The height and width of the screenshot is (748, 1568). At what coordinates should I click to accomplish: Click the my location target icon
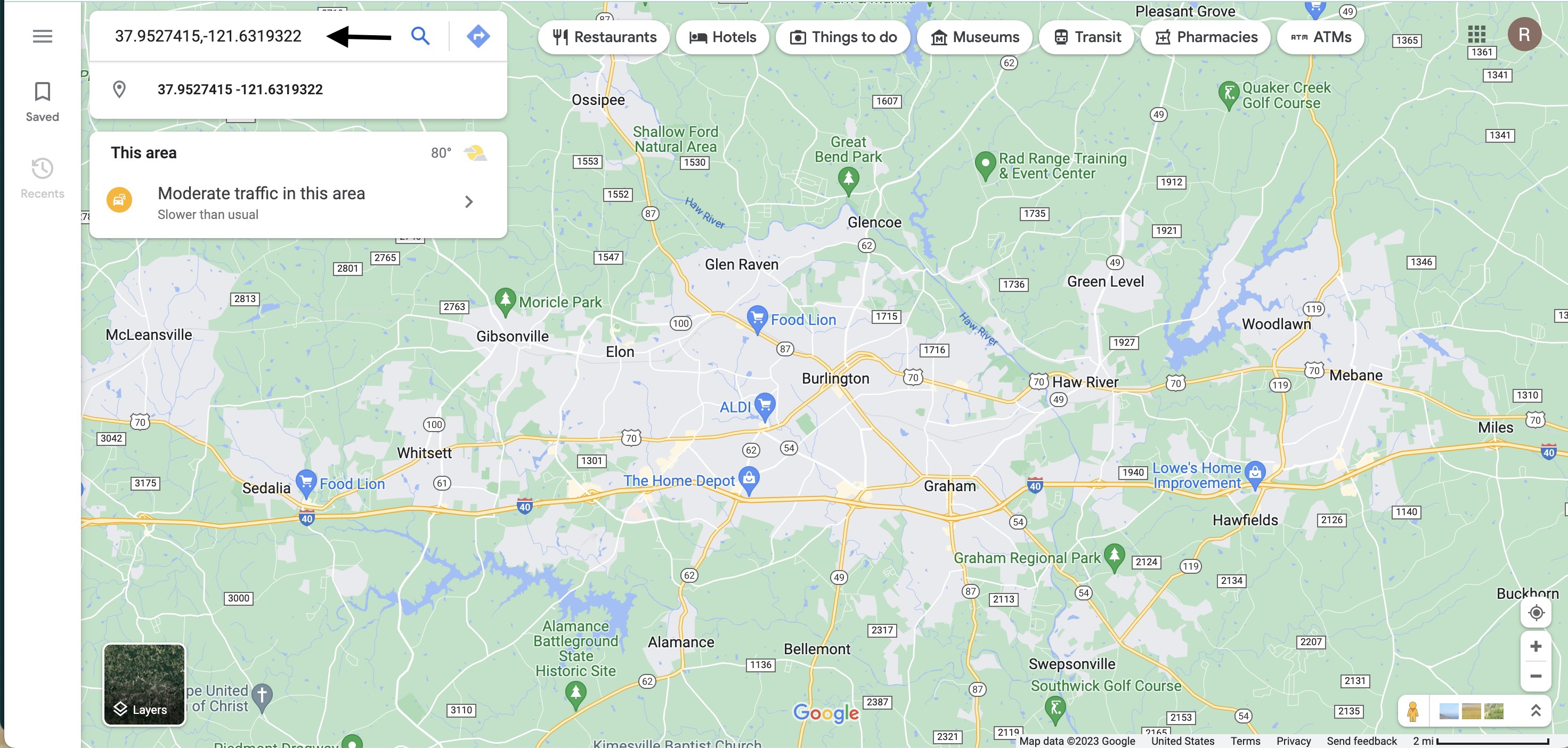click(1535, 612)
